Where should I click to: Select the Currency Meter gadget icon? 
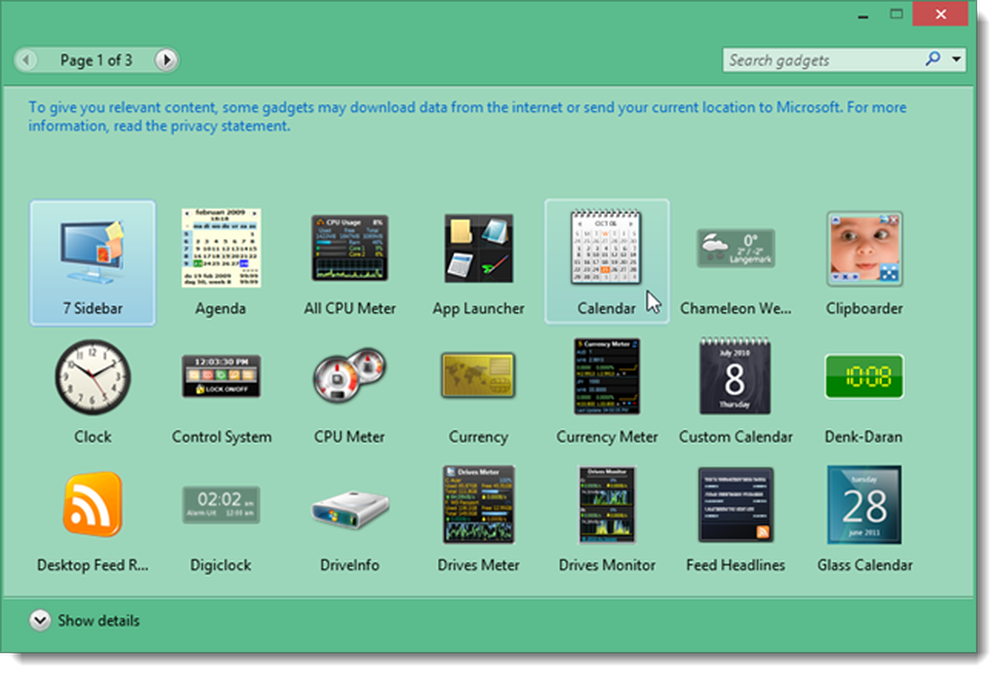607,376
